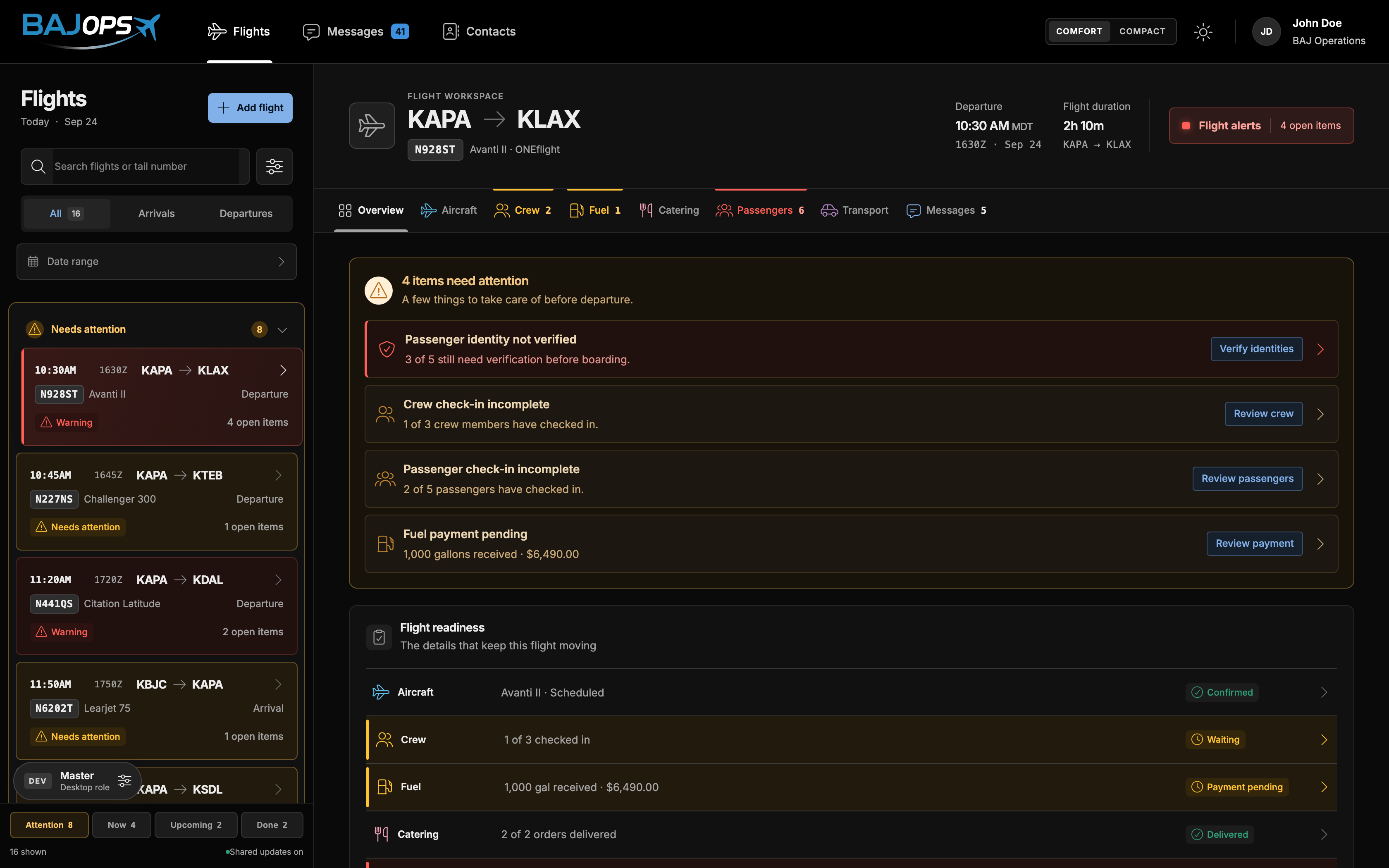The image size is (1389, 868).
Task: Open the flight filter sliders icon
Action: coord(274,167)
